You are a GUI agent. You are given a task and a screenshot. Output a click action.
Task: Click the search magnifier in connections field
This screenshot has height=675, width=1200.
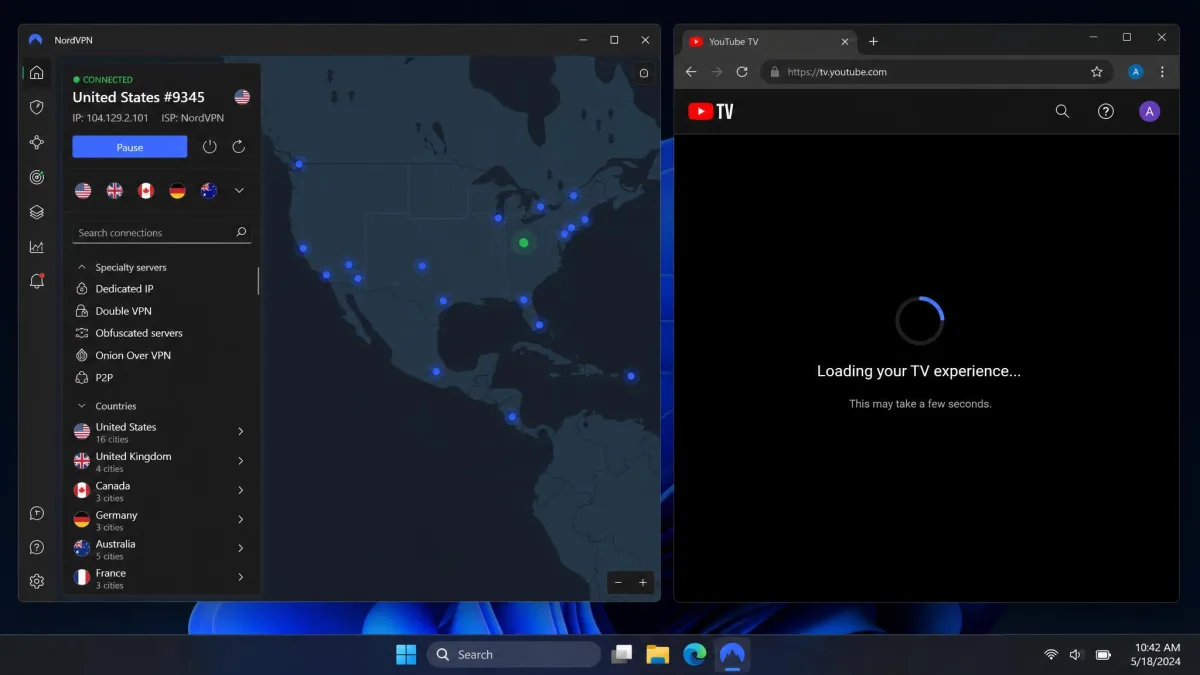[241, 232]
